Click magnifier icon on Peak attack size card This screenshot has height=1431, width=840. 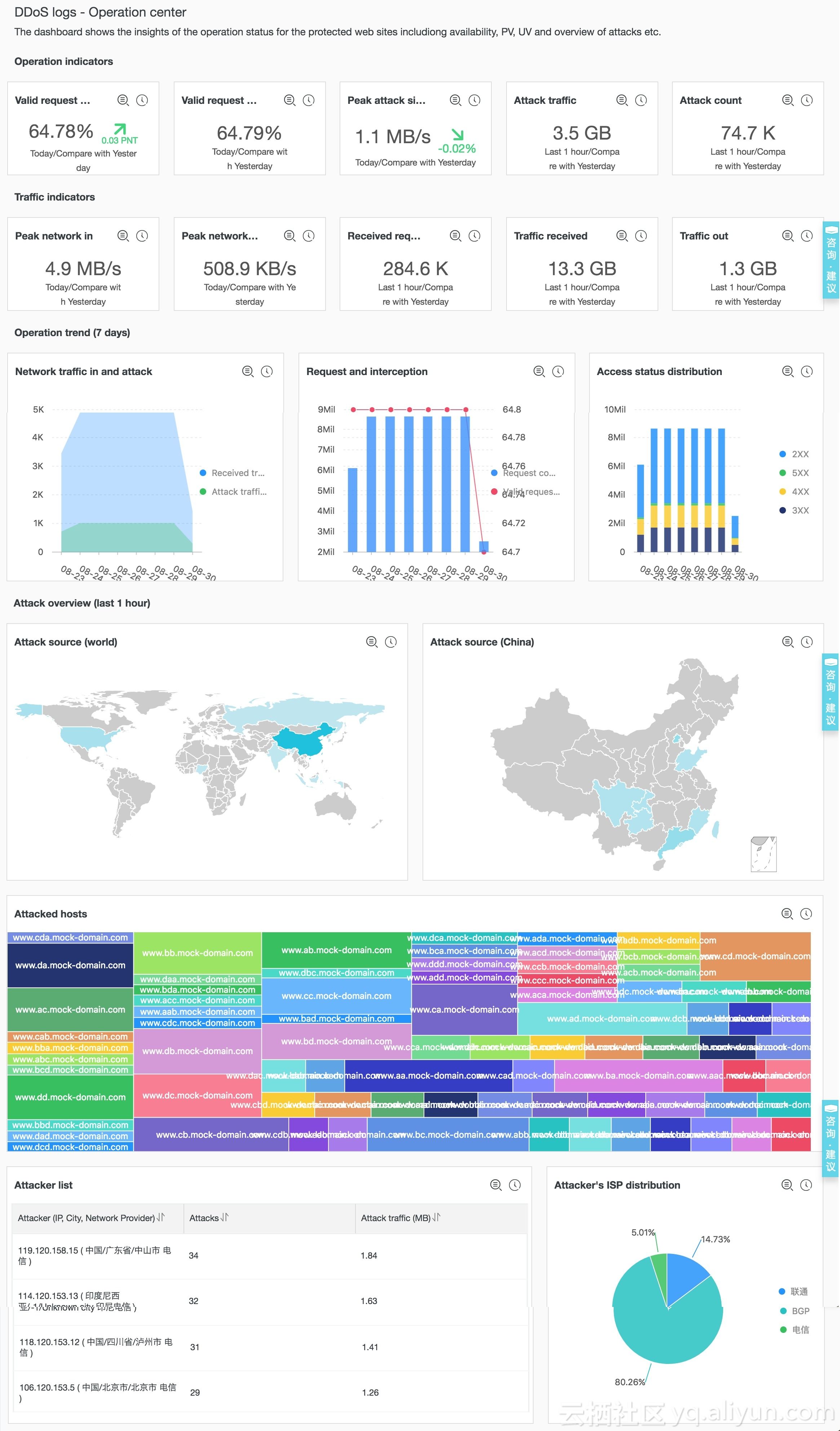[456, 100]
